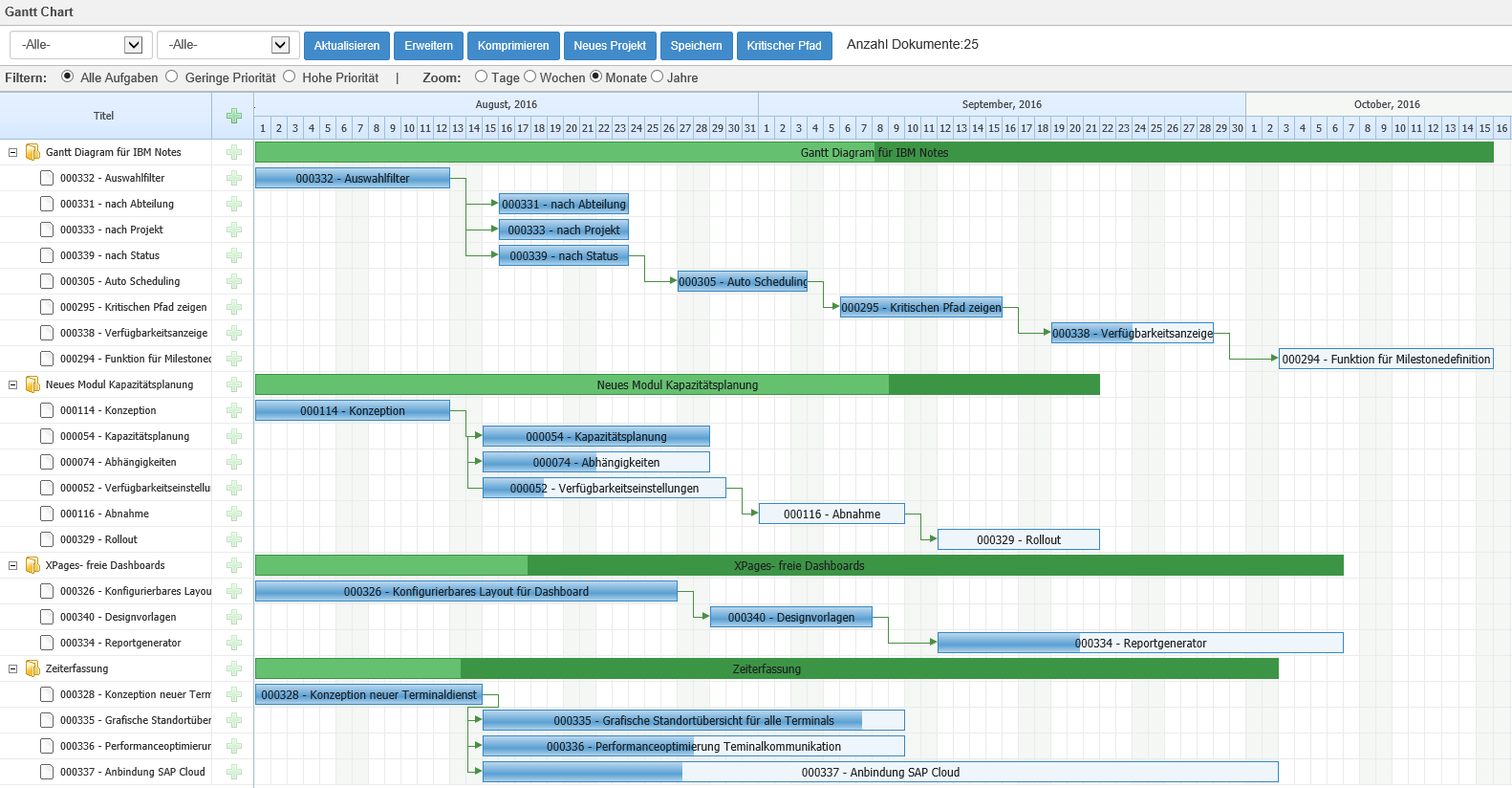Screen dimensions: 1512x788
Task: Click plus icon for 000329 - Rollout row
Action: (234, 539)
